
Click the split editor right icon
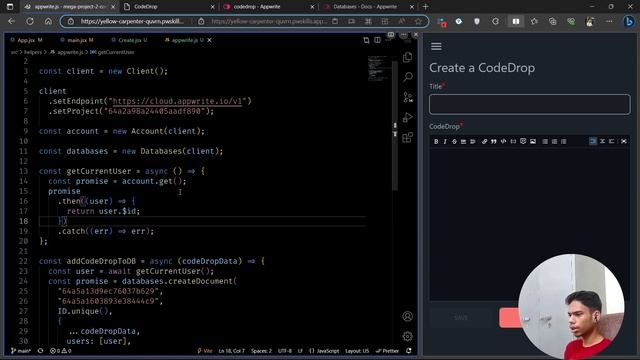[378, 40]
